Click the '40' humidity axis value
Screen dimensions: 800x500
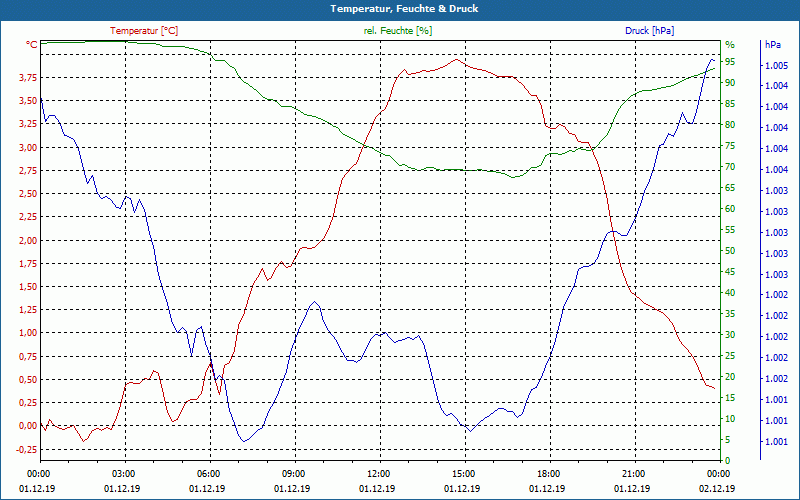click(730, 293)
